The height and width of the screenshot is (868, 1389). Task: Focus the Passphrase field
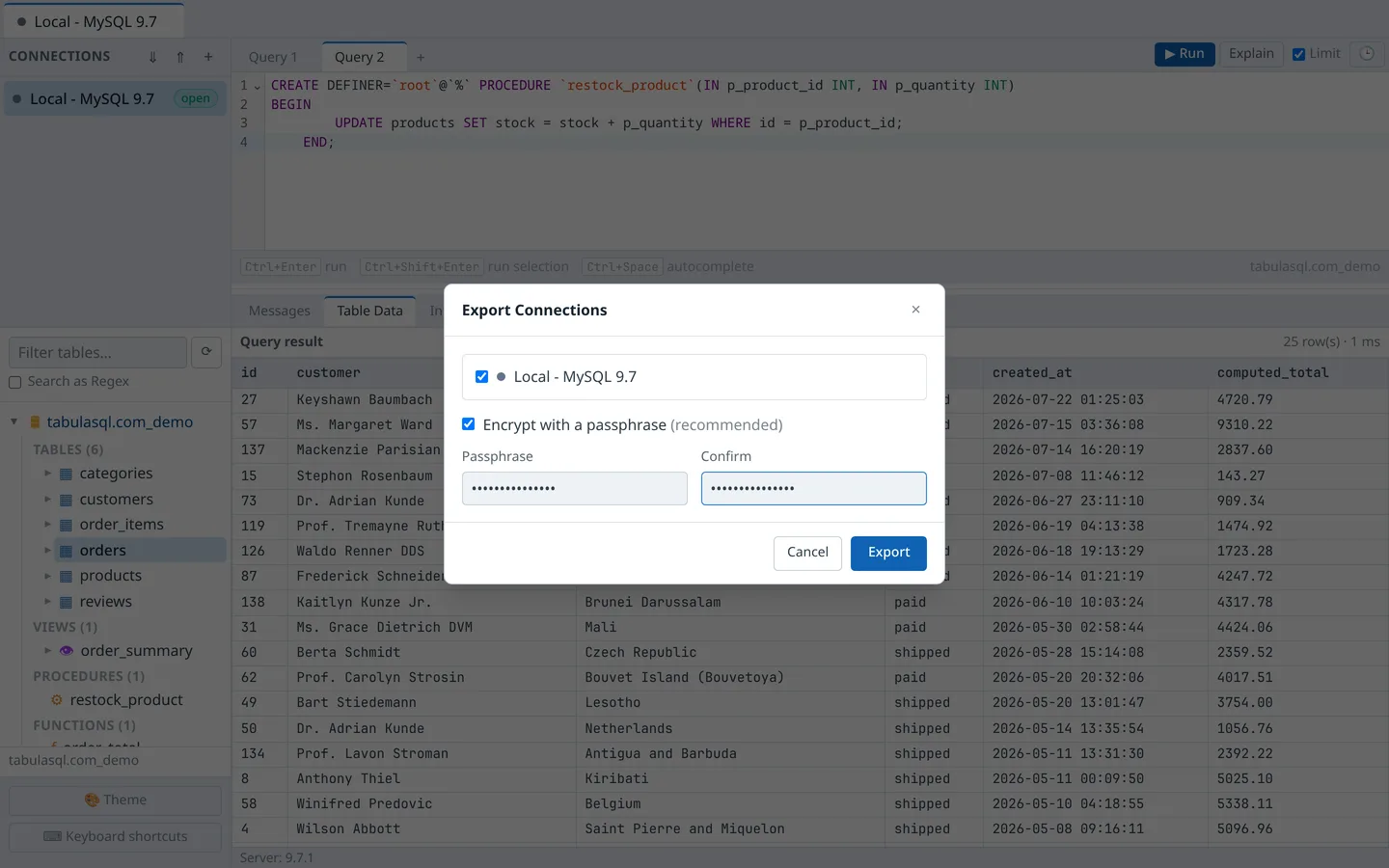(575, 488)
